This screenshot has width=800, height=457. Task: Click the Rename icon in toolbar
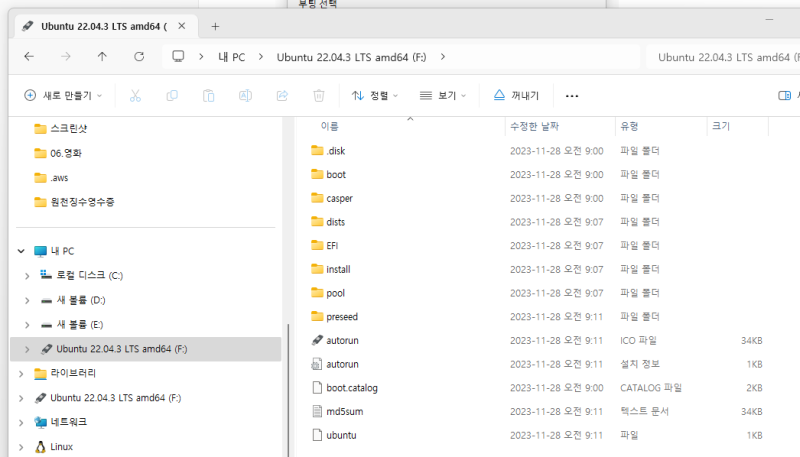[245, 96]
